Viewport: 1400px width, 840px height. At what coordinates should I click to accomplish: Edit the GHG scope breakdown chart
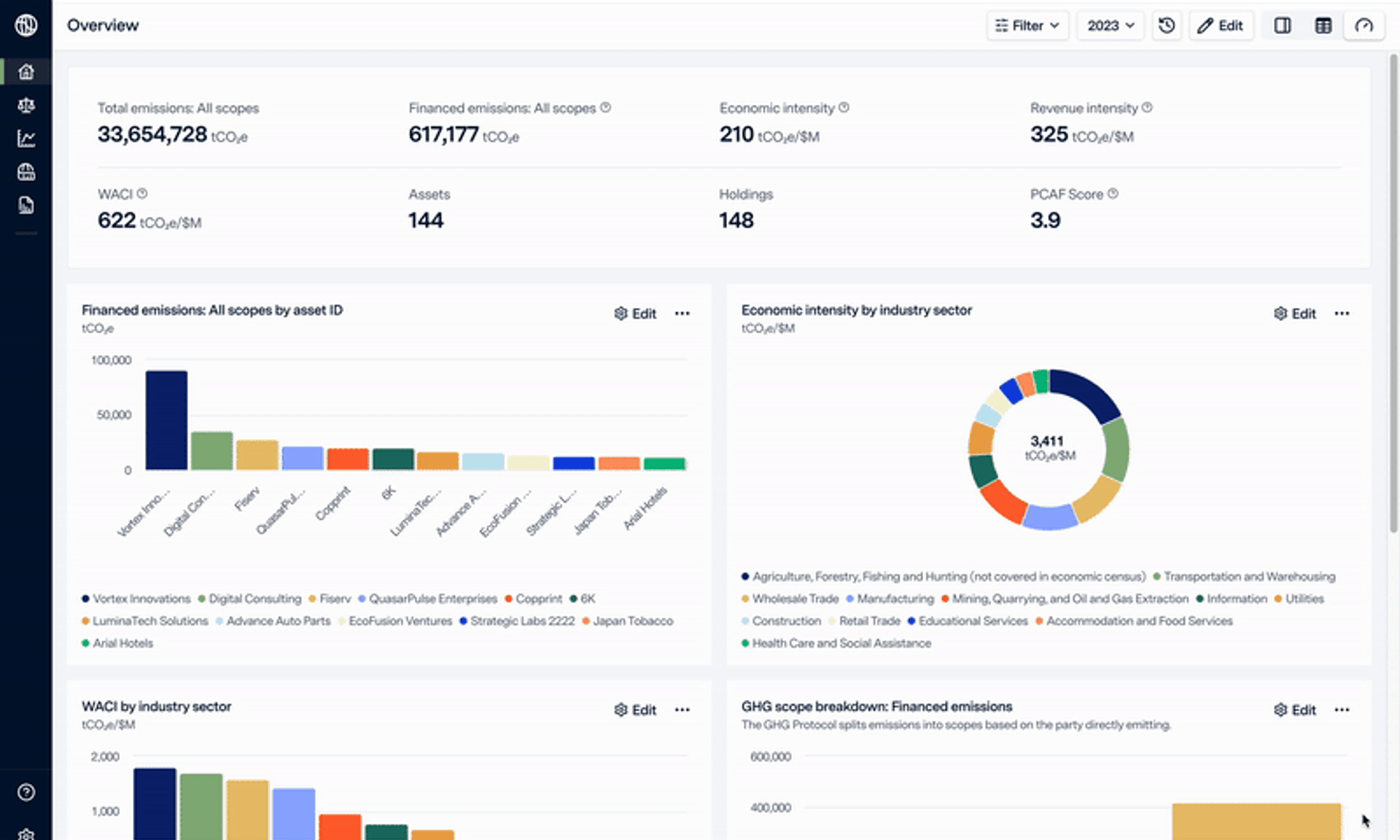(1295, 710)
